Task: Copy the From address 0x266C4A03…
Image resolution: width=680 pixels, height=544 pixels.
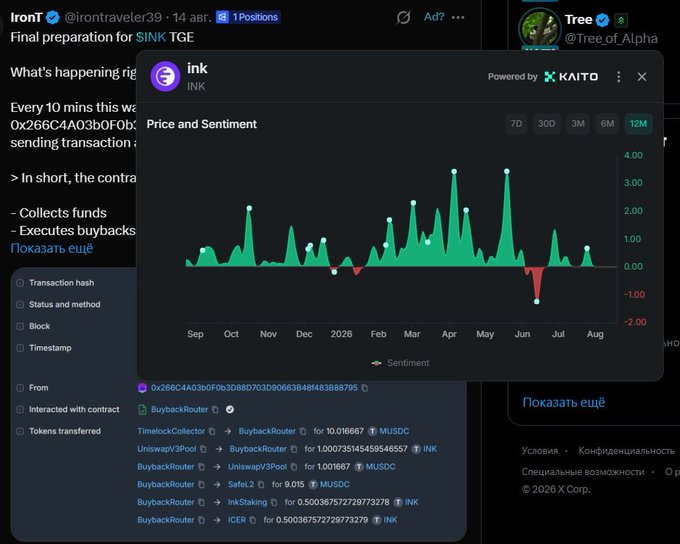Action: [x=365, y=388]
